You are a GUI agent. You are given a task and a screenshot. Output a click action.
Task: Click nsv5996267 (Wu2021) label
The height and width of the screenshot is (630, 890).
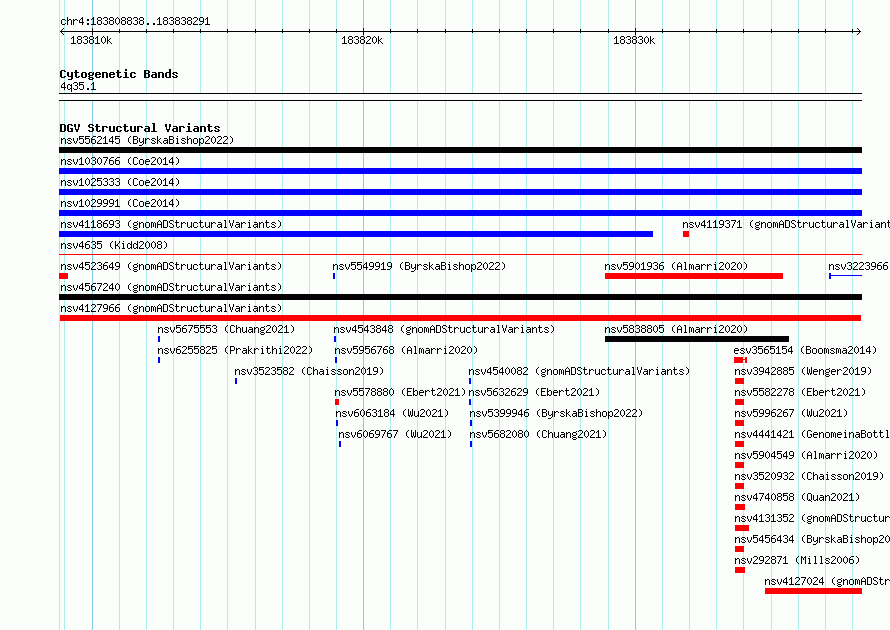click(x=791, y=413)
